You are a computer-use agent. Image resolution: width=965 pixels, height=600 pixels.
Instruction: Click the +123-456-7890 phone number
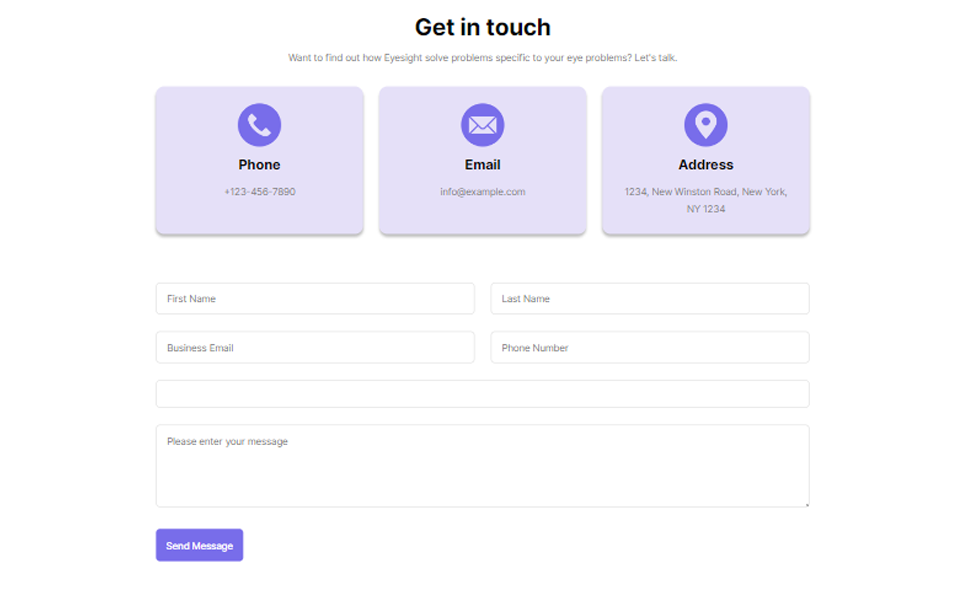pyautogui.click(x=259, y=192)
